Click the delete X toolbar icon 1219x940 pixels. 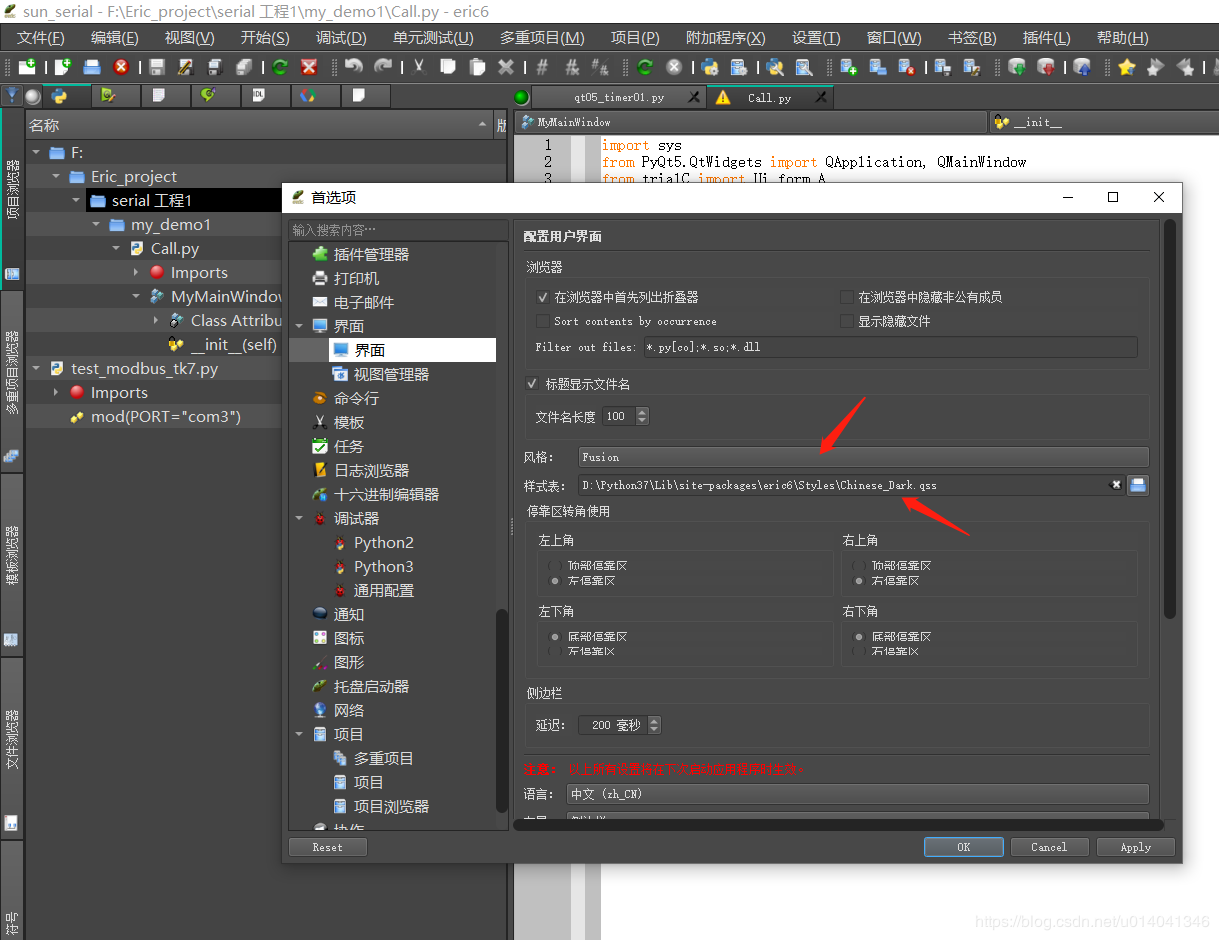click(506, 67)
